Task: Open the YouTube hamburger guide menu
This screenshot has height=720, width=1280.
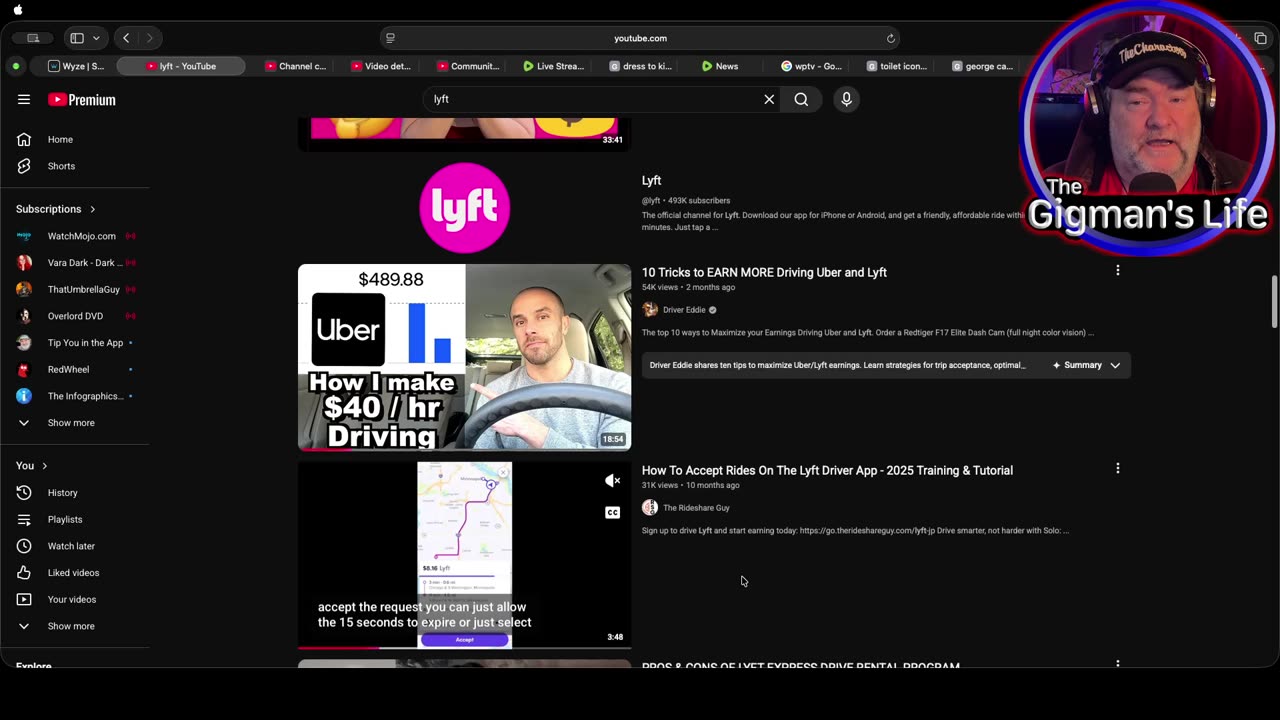Action: 24,99
